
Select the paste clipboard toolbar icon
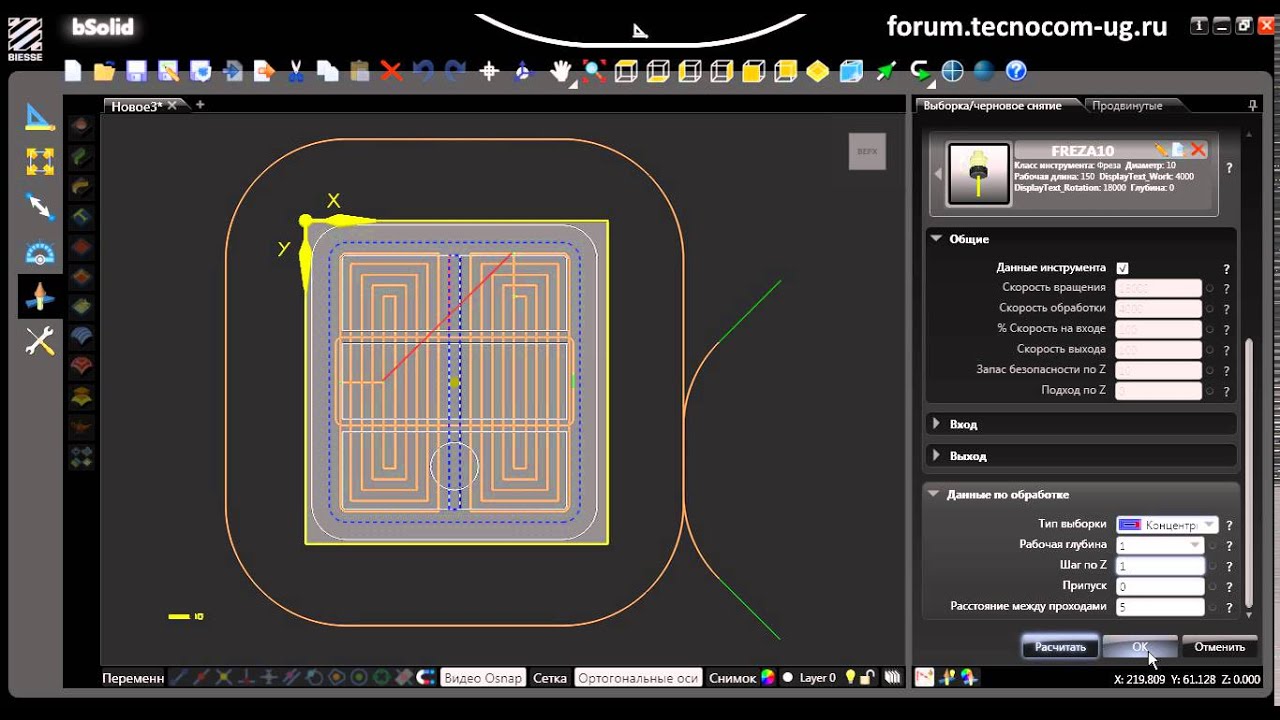359,71
